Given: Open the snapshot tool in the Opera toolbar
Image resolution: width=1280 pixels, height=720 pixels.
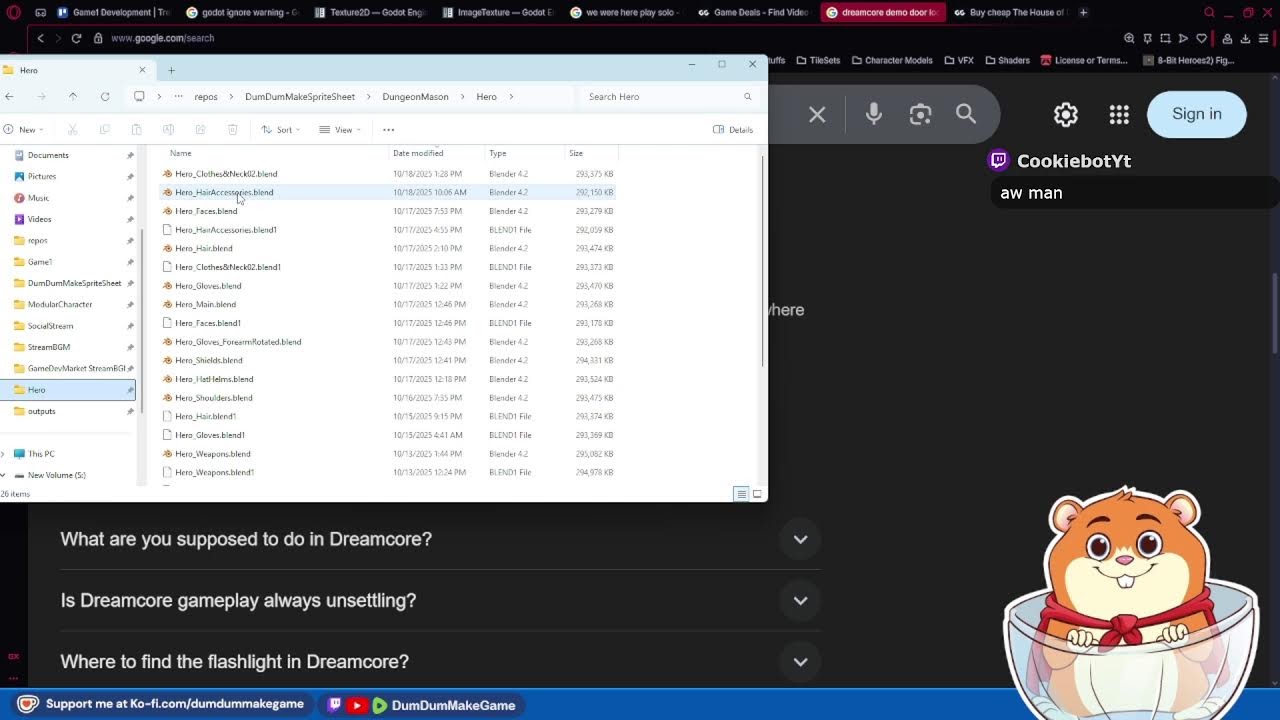Looking at the screenshot, I should (x=1165, y=38).
